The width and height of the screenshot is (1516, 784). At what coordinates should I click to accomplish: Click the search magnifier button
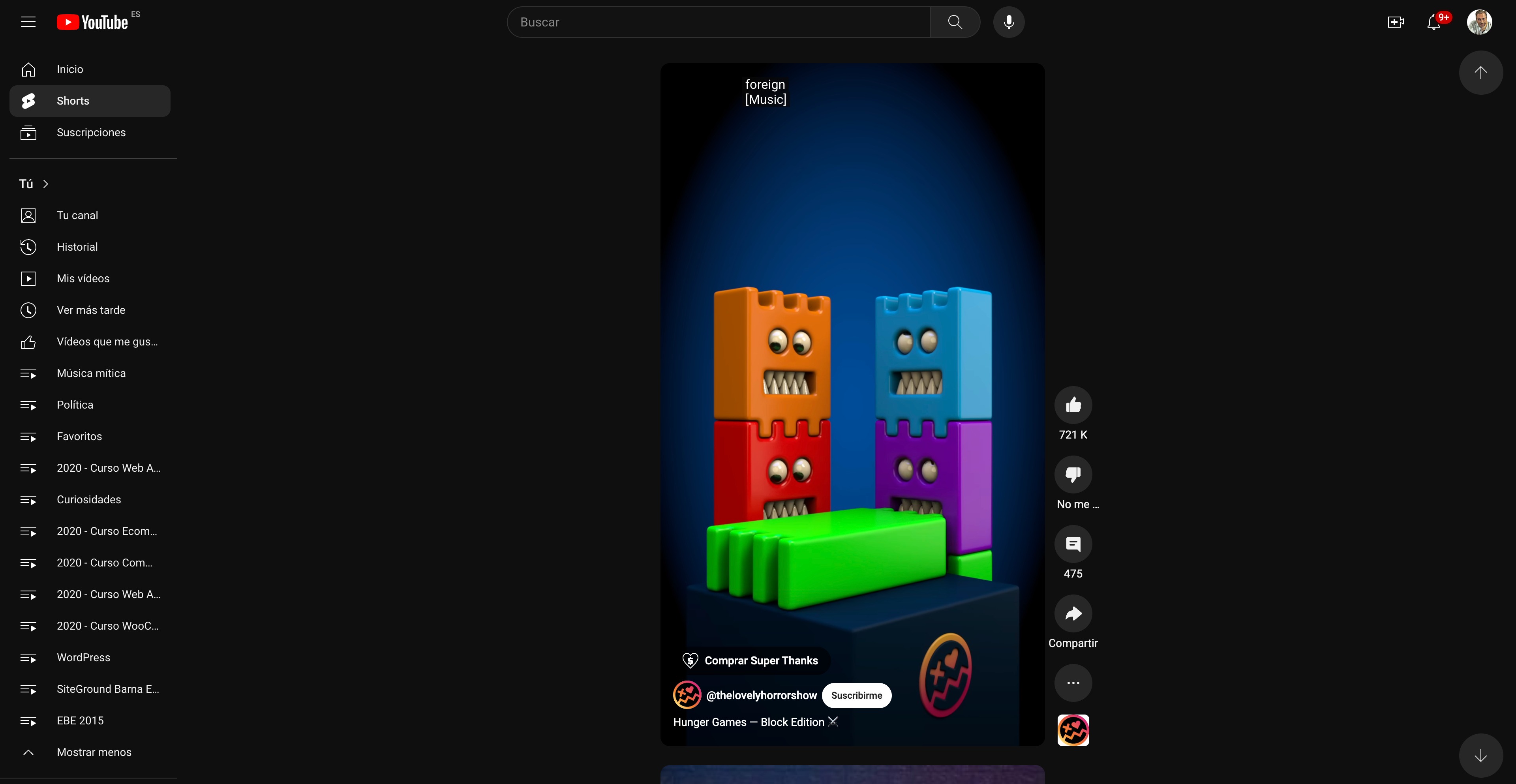point(955,23)
